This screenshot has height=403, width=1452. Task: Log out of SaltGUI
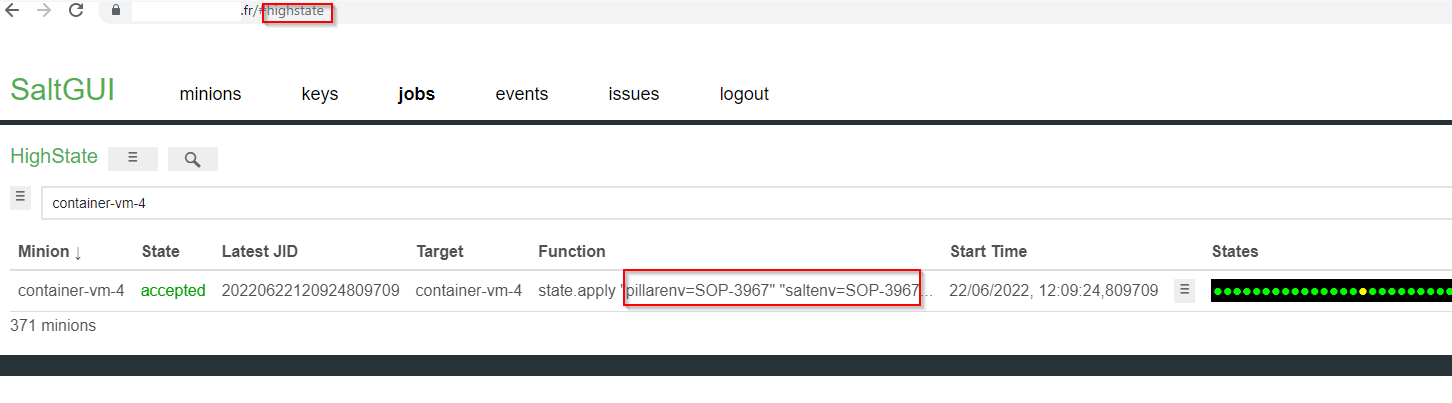744,94
